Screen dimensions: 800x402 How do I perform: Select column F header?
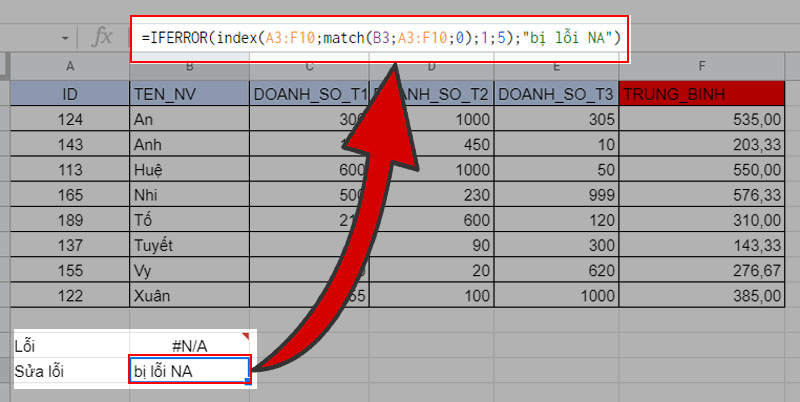point(703,67)
